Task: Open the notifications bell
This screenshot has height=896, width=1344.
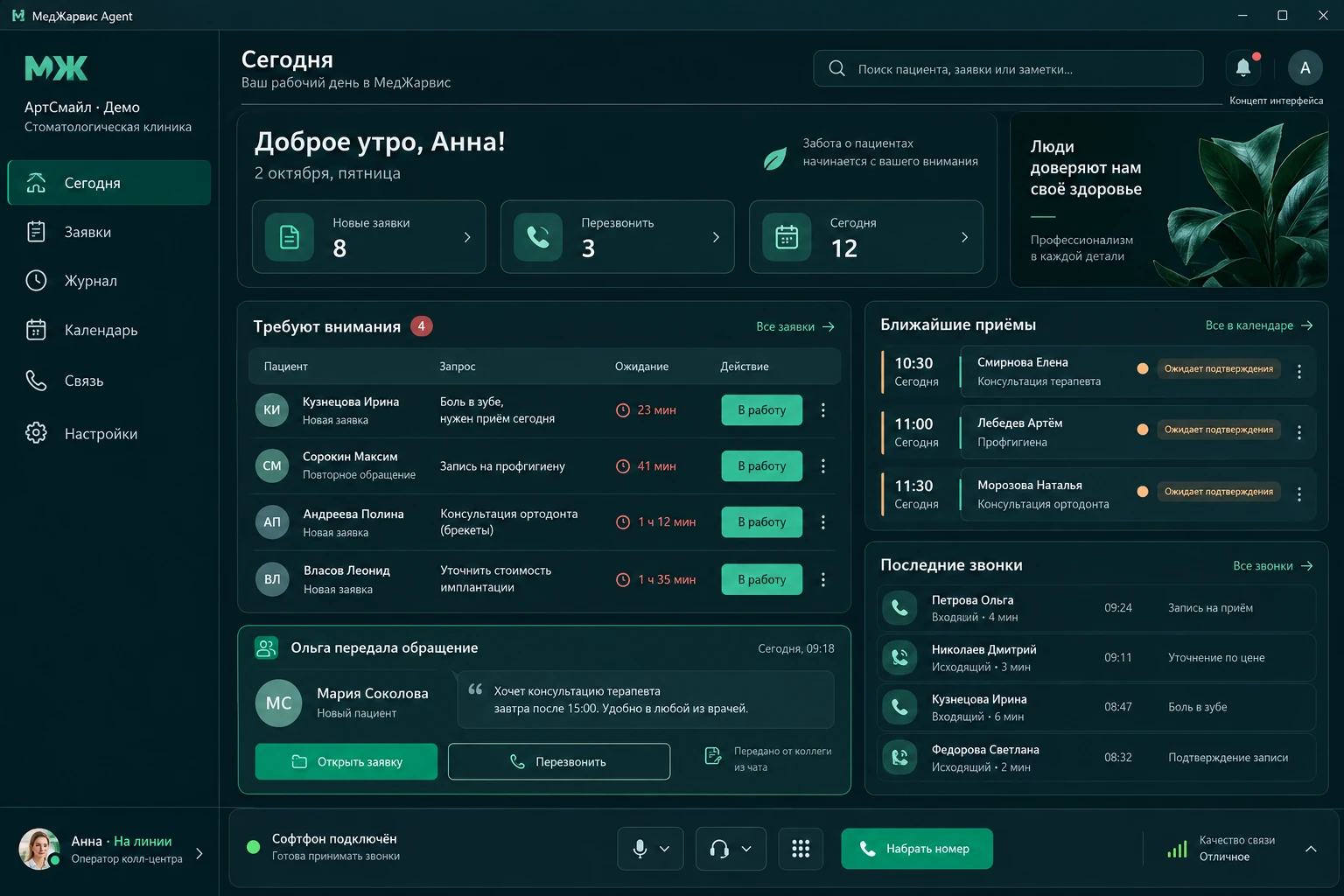Action: 1243,67
